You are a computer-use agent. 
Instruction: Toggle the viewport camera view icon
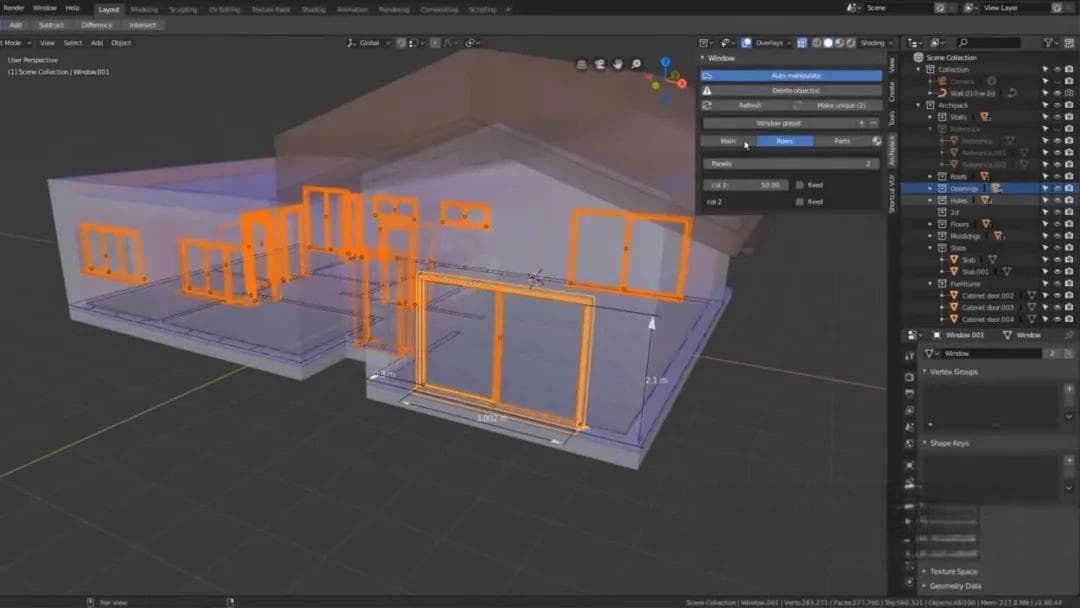tap(599, 64)
